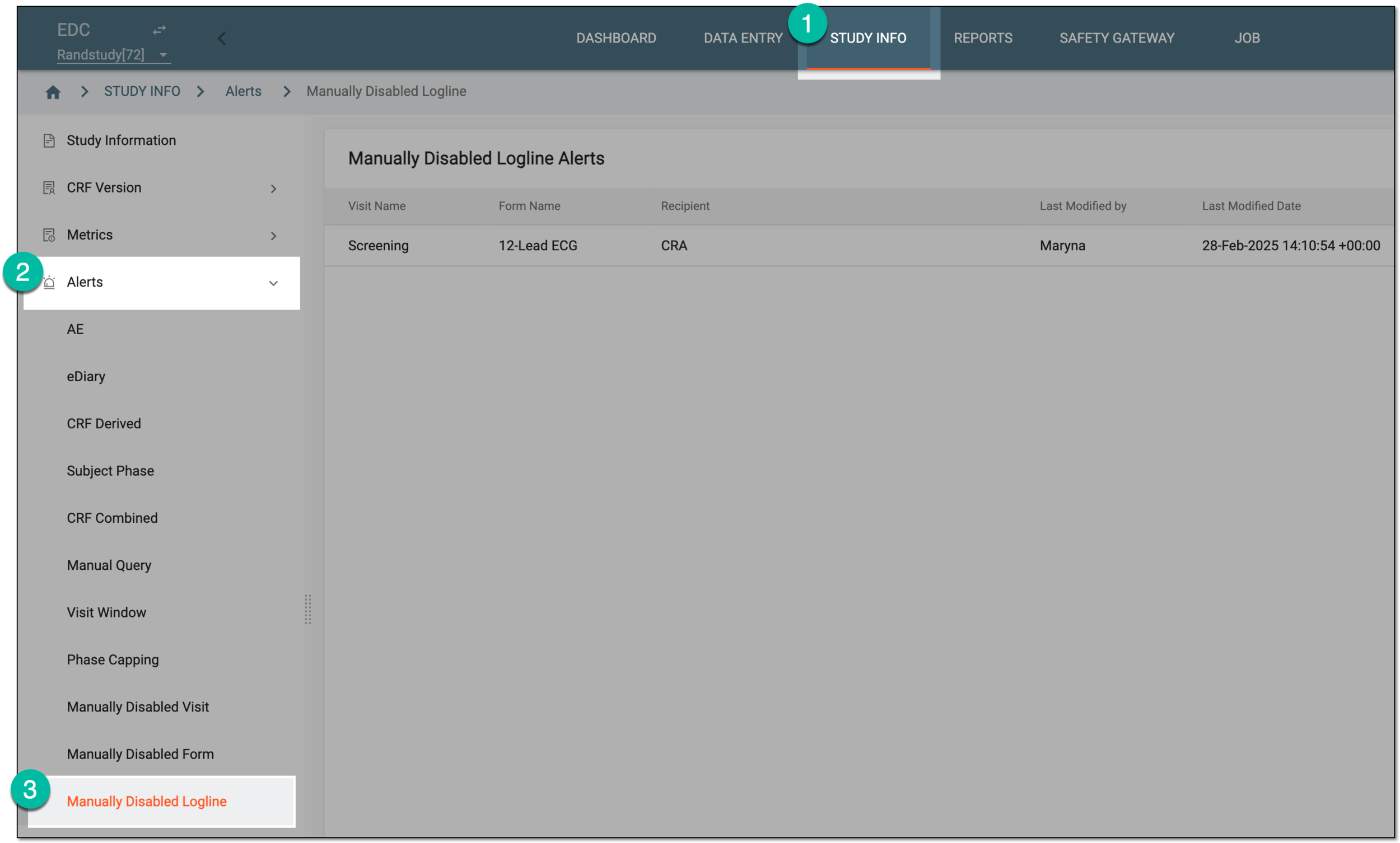Screen dimensions: 1400x843
Task: Collapse sidebar with the left chevron icon
Action: [222, 38]
